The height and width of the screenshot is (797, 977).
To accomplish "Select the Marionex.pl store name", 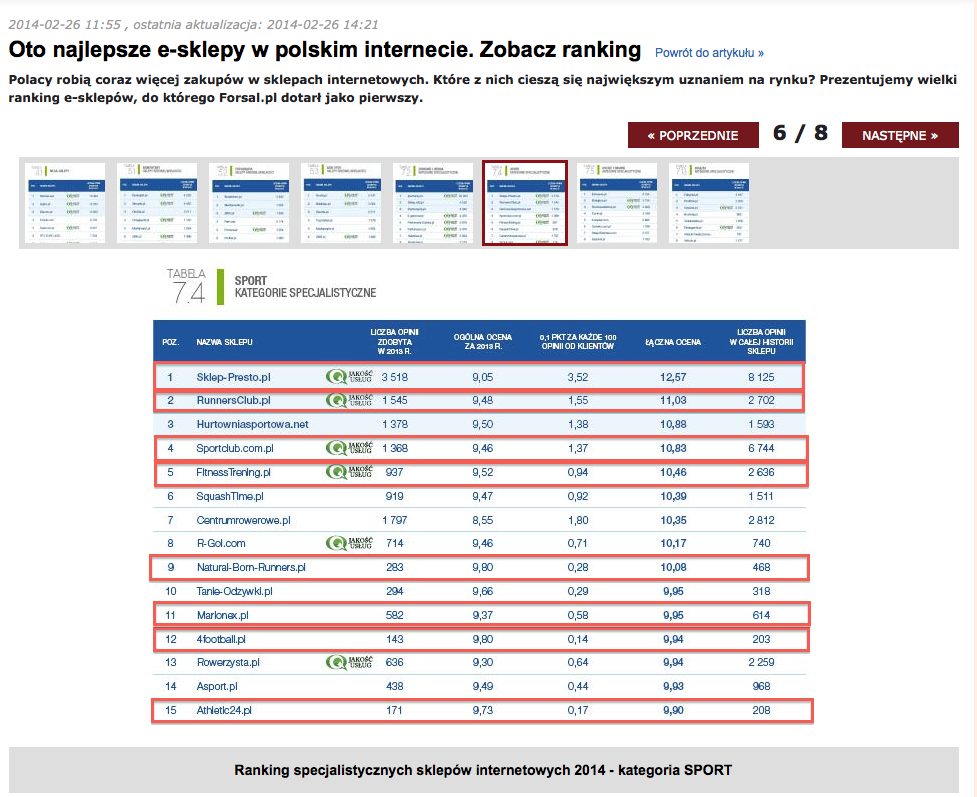I will pos(222,615).
